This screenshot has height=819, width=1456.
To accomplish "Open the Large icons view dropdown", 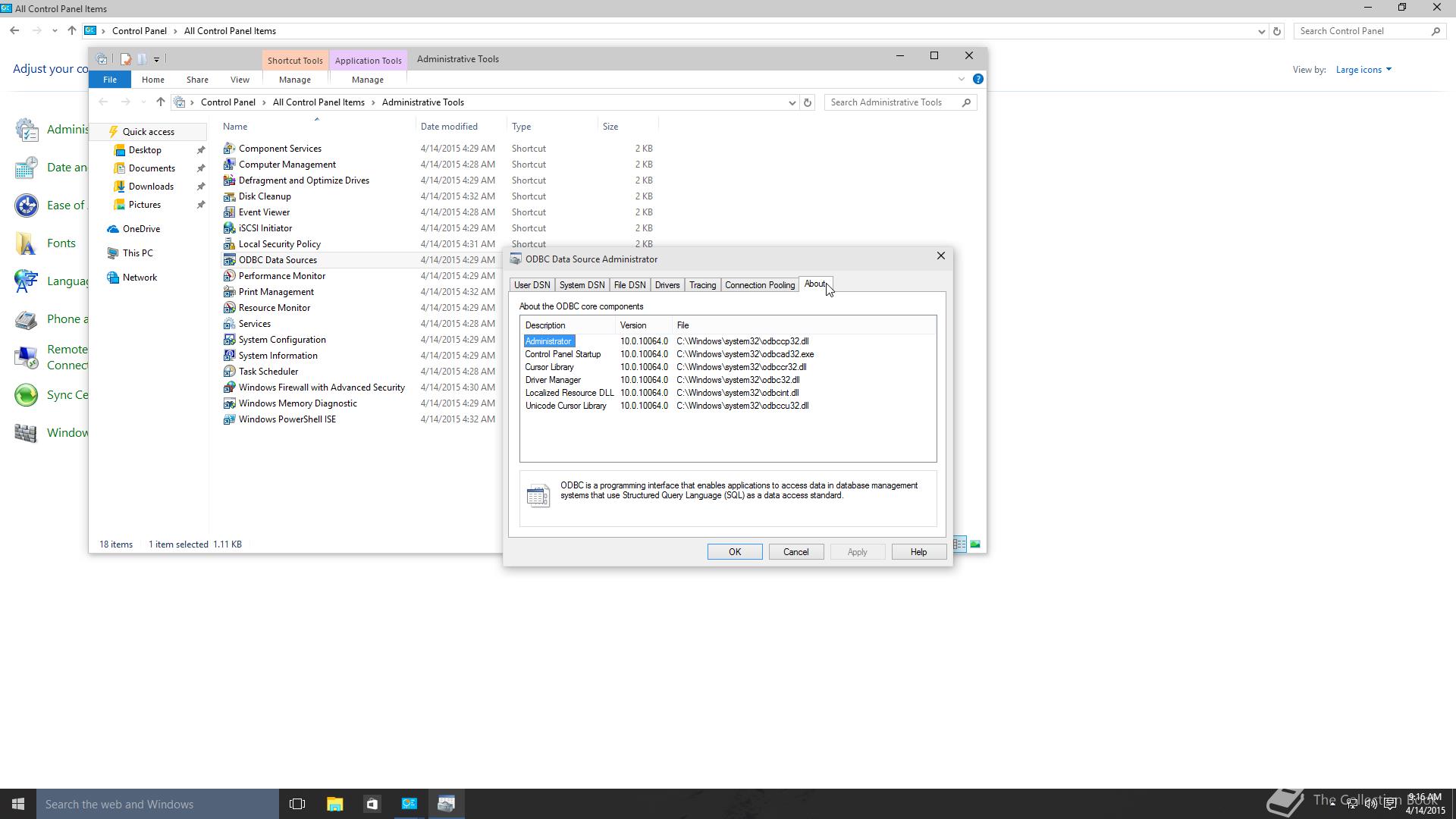I will point(1363,69).
